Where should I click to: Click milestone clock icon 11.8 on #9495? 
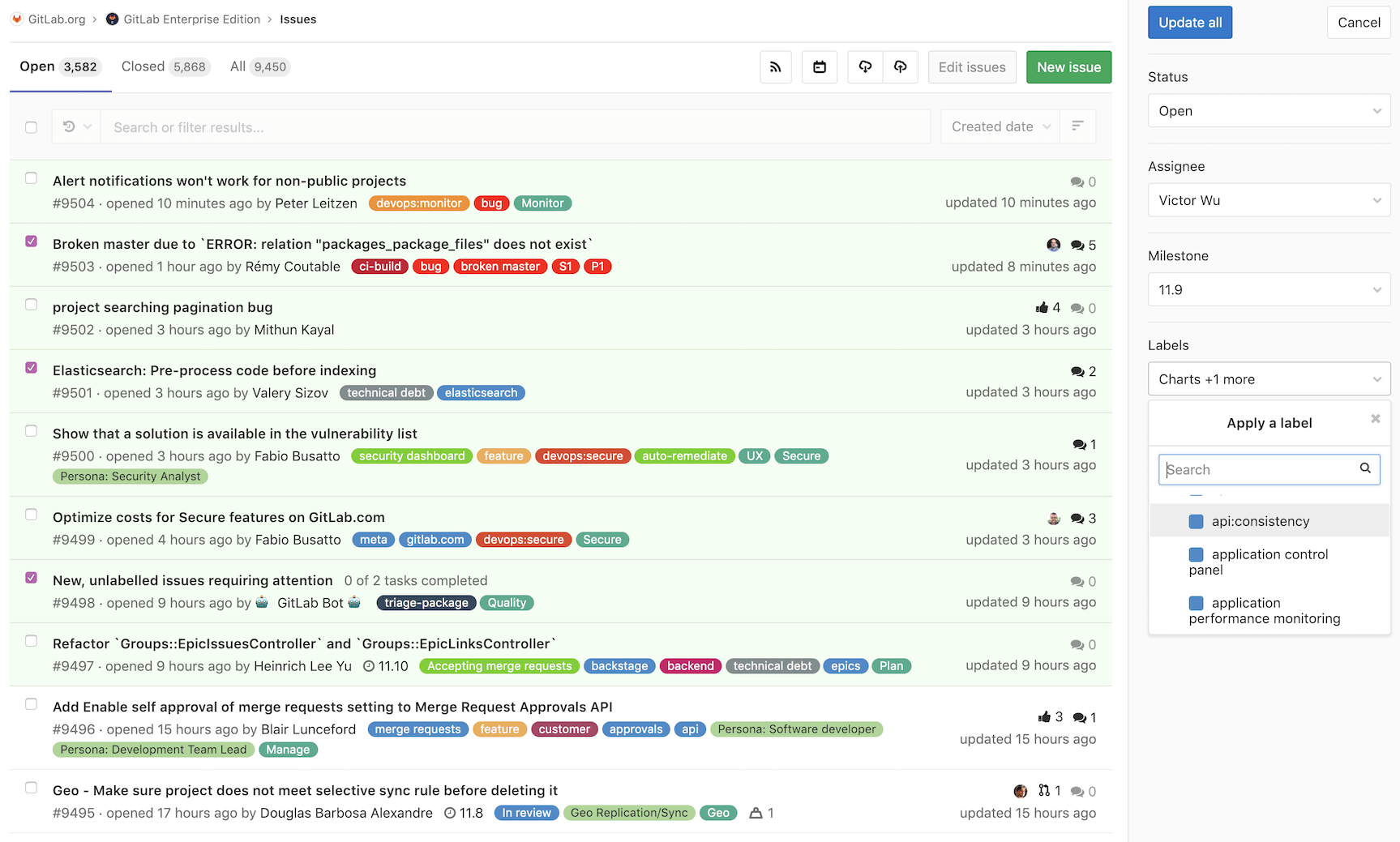(450, 813)
